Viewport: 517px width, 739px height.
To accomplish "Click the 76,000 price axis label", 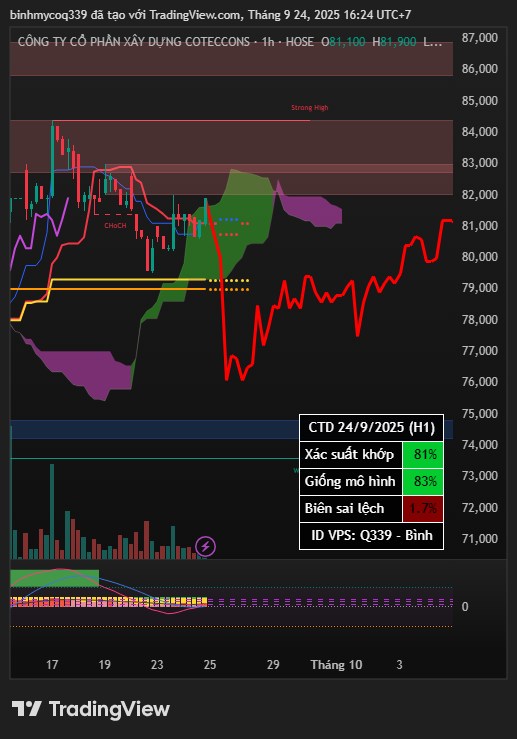I will pyautogui.click(x=479, y=381).
